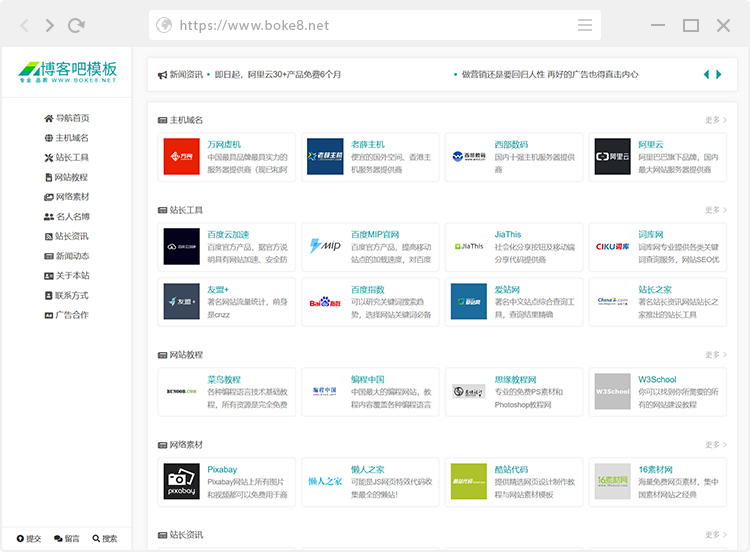Viewport: 750px width, 552px height.
Task: Open 导航首页 in sidebar
Action: 66,118
